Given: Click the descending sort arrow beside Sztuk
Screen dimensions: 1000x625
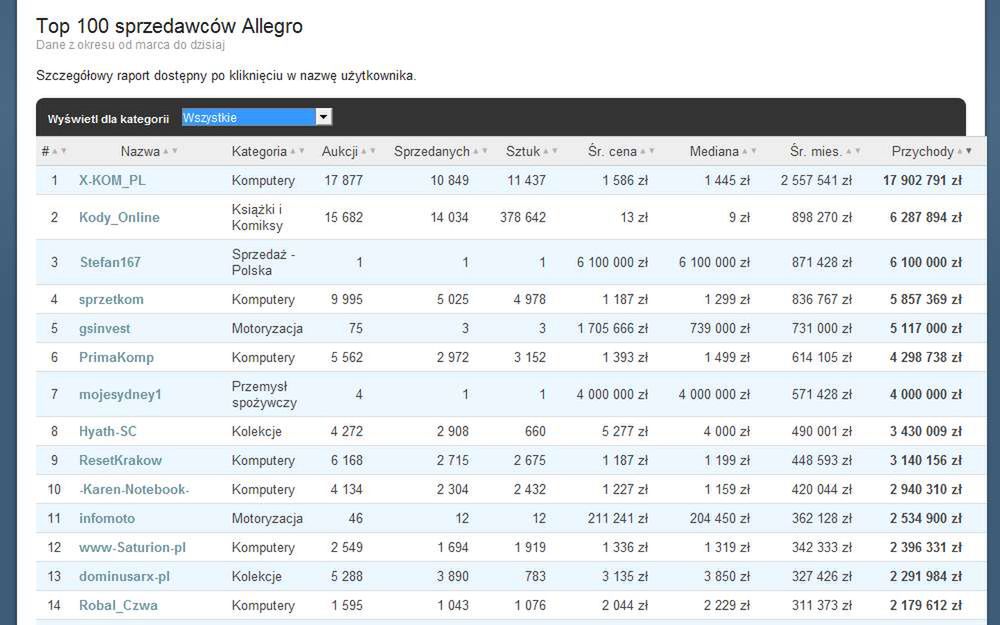Looking at the screenshot, I should click(x=555, y=152).
